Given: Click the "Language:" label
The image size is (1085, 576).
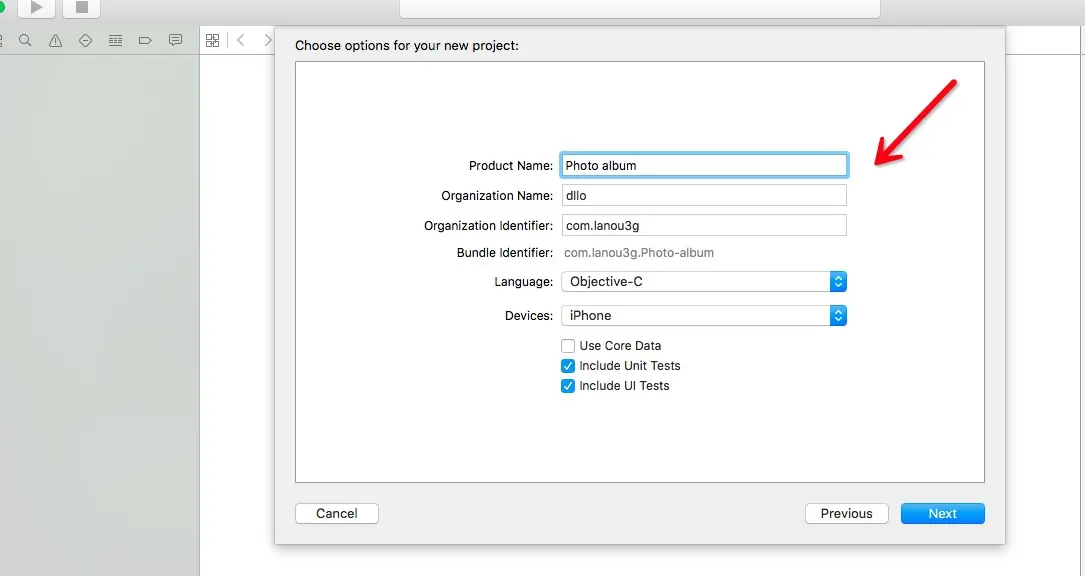Looking at the screenshot, I should point(523,282).
